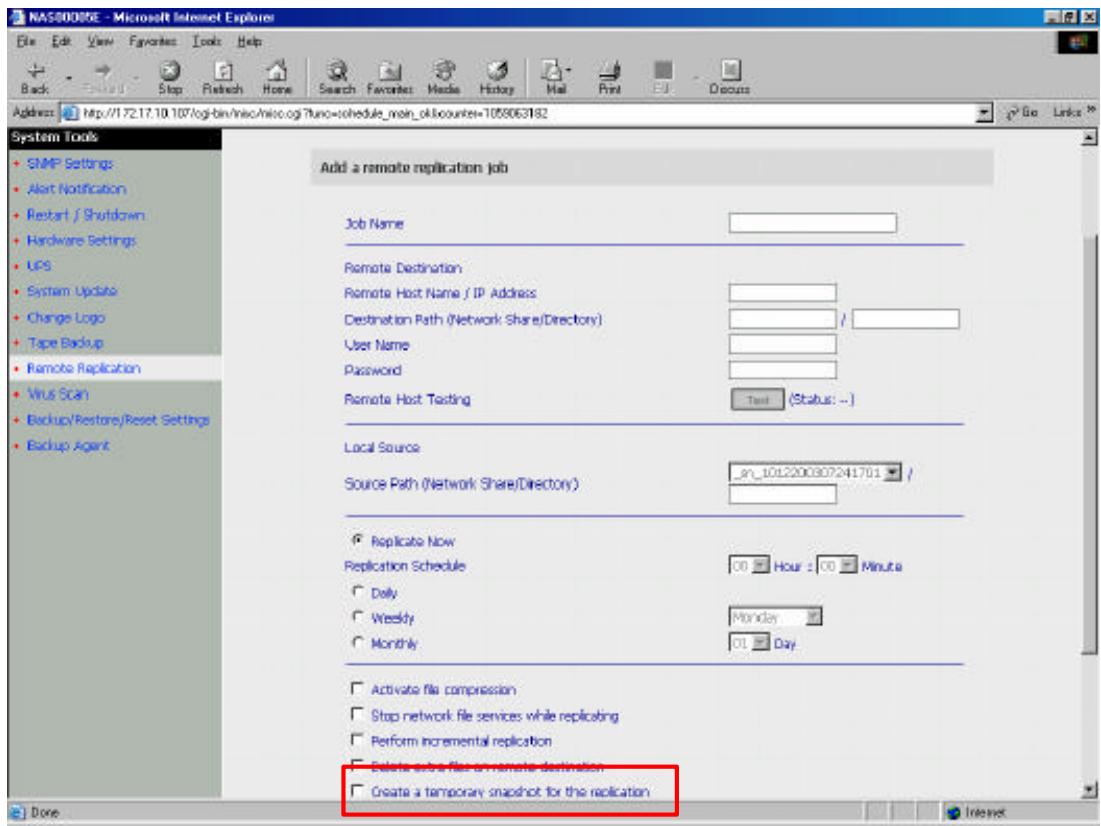Go to Home via toolbar icon
Screen dimensions: 1101x826
click(x=277, y=78)
